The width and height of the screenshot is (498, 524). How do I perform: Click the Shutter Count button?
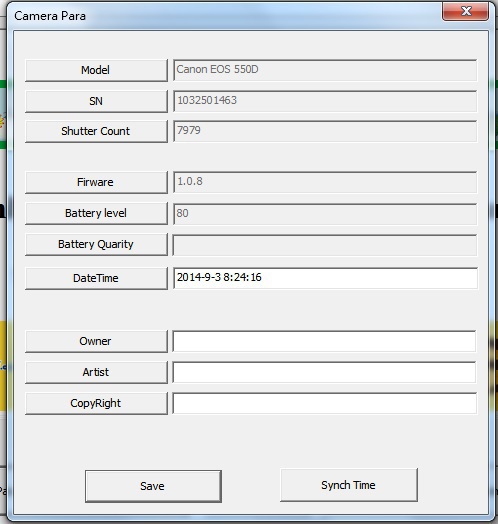(x=96, y=131)
